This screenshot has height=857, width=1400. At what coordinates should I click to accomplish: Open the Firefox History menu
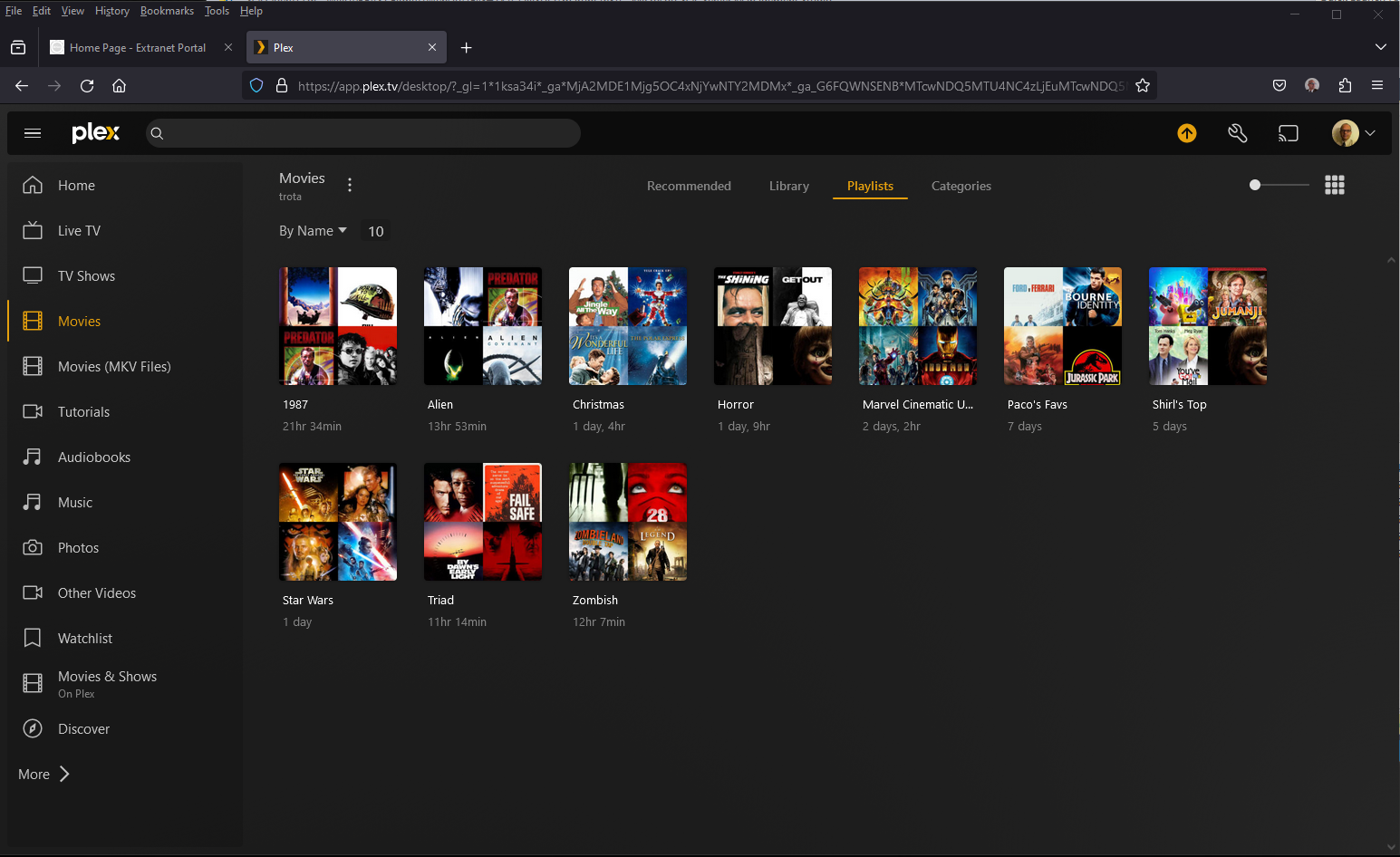[x=112, y=11]
